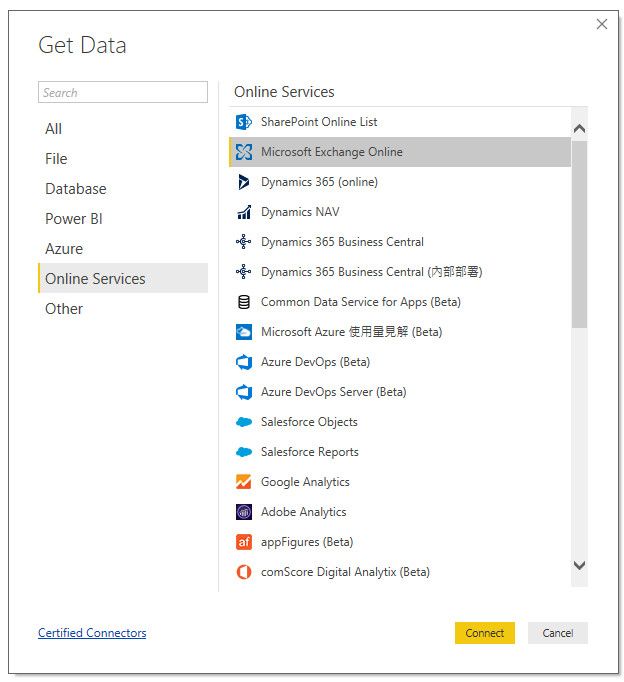This screenshot has height=682, width=624.
Task: Click the SharePoint Online List icon
Action: tap(243, 122)
